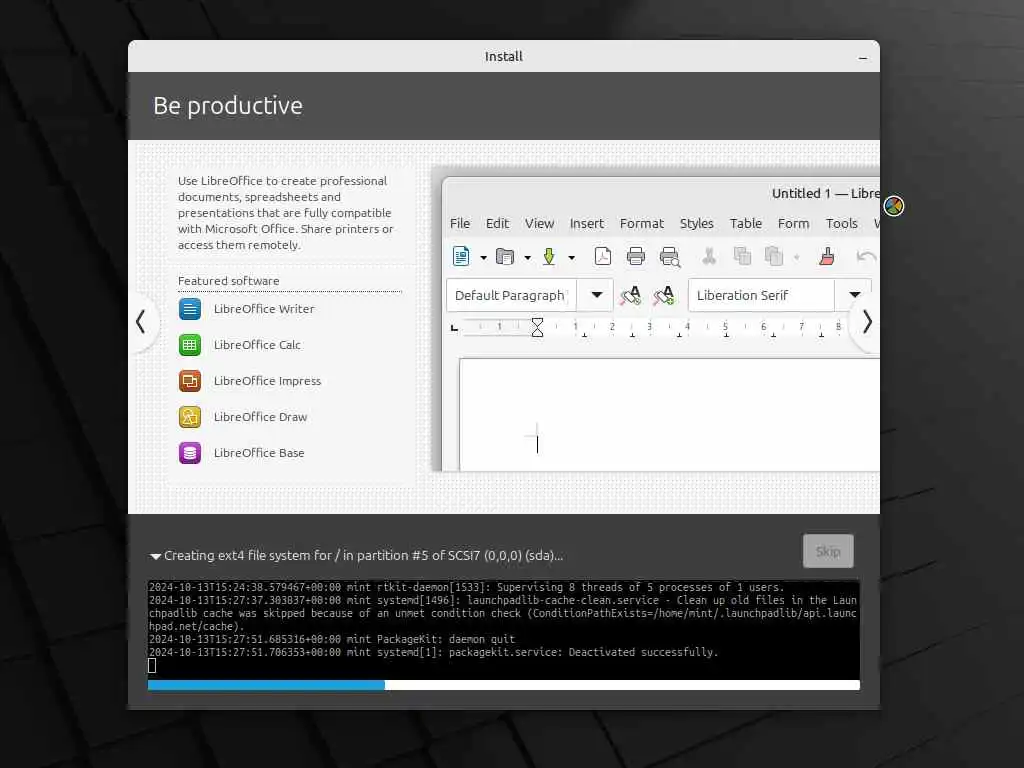
Task: Click the Update Selected Style icon
Action: (x=631, y=296)
